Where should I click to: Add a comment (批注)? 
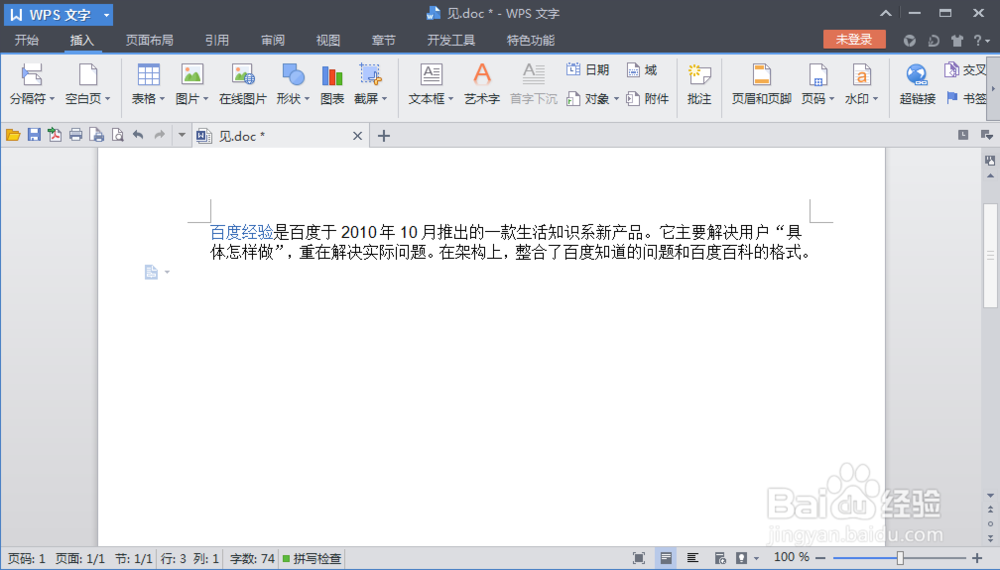coord(699,84)
